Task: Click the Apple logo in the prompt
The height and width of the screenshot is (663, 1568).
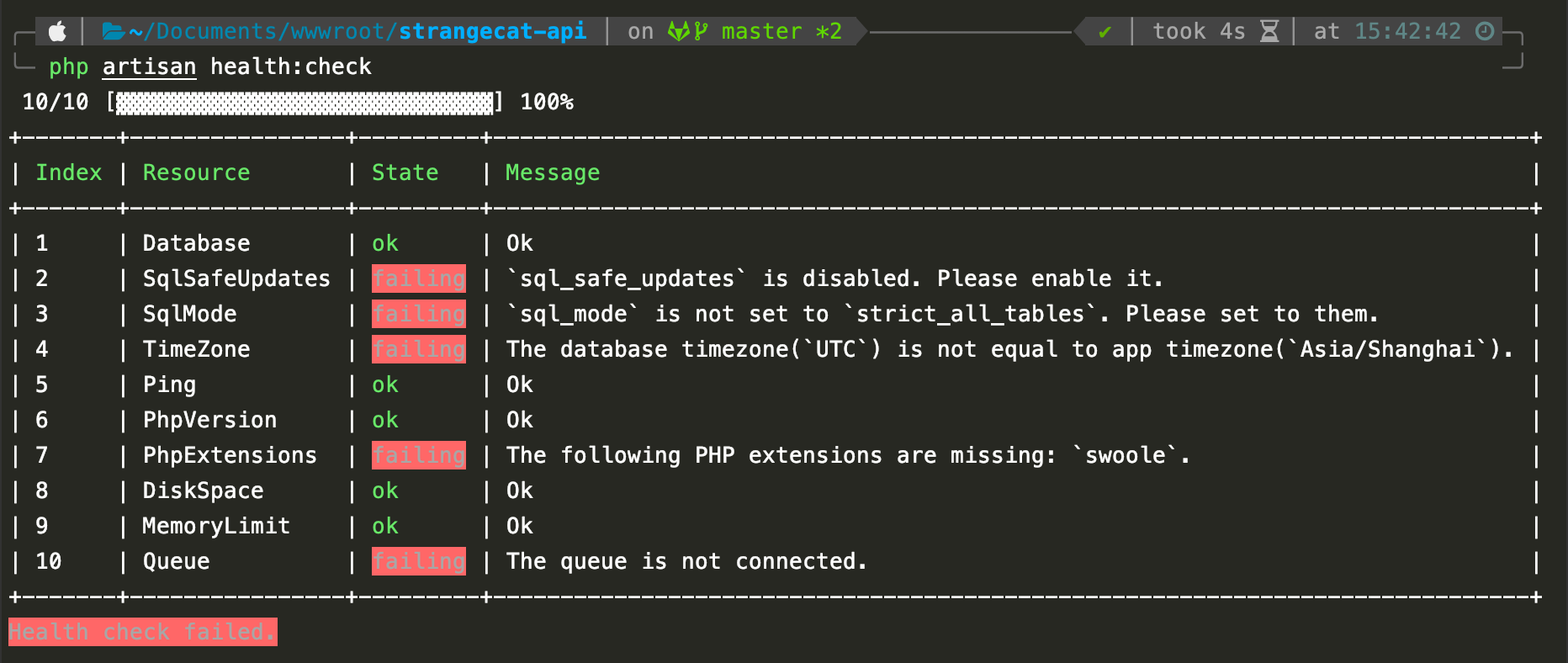Action: click(x=57, y=32)
